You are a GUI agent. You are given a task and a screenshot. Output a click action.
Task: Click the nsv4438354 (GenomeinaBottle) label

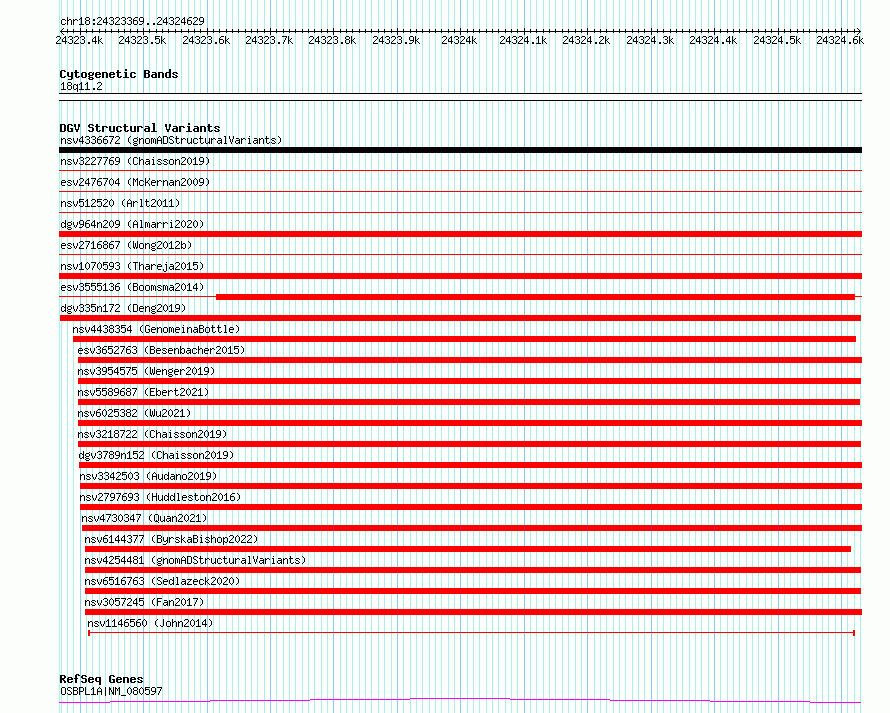(156, 329)
